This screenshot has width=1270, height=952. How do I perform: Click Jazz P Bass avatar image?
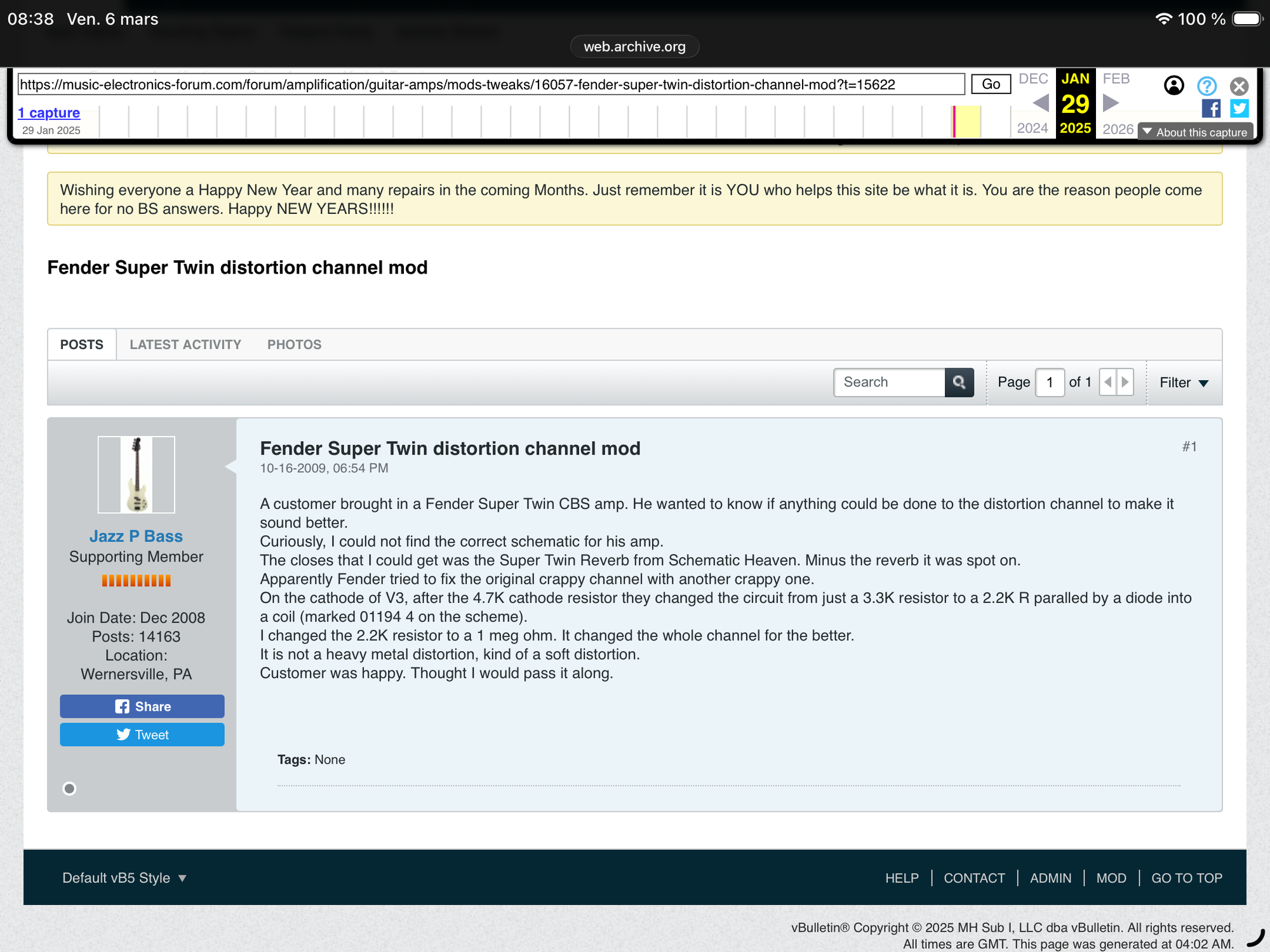pyautogui.click(x=137, y=475)
